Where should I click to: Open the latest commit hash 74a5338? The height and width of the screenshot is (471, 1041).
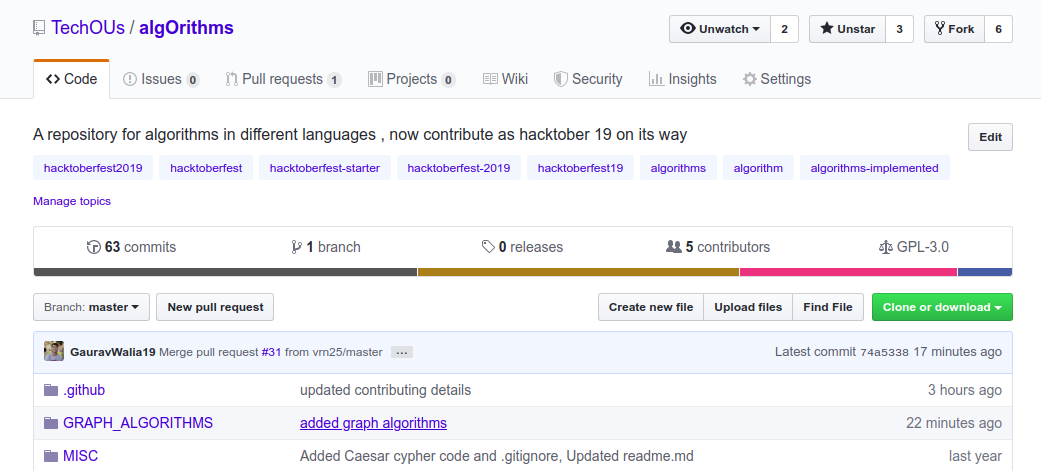(x=884, y=353)
